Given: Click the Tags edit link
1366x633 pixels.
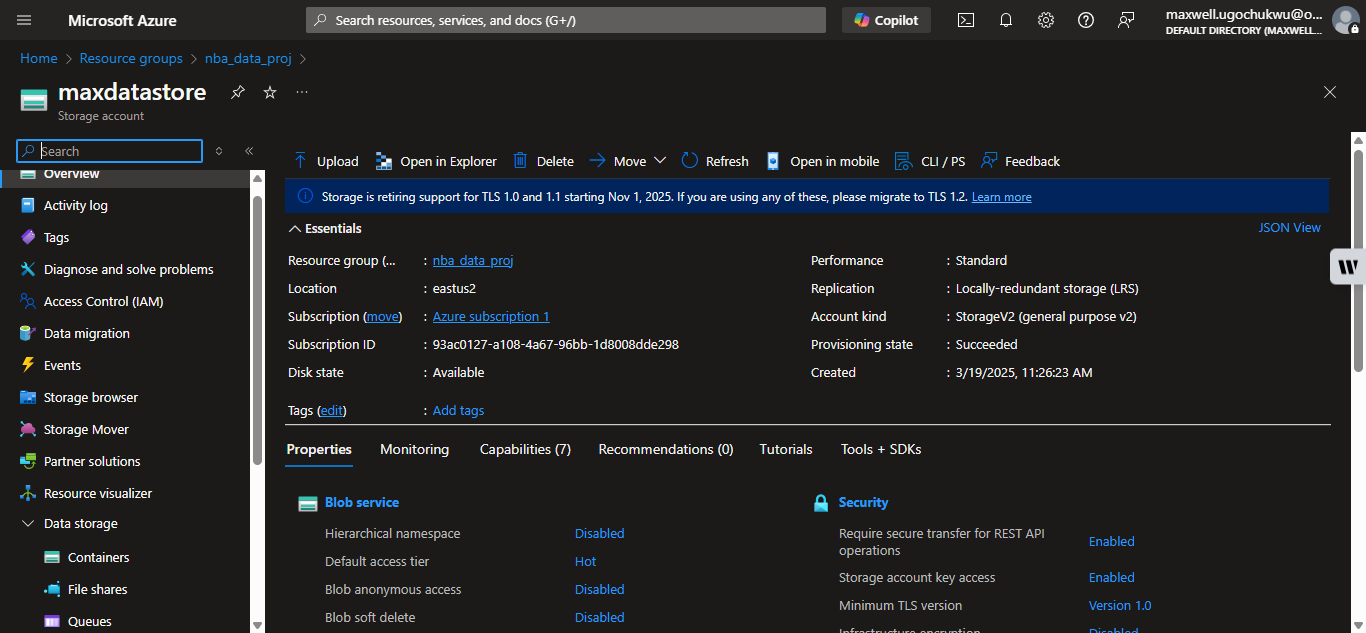Looking at the screenshot, I should point(332,410).
